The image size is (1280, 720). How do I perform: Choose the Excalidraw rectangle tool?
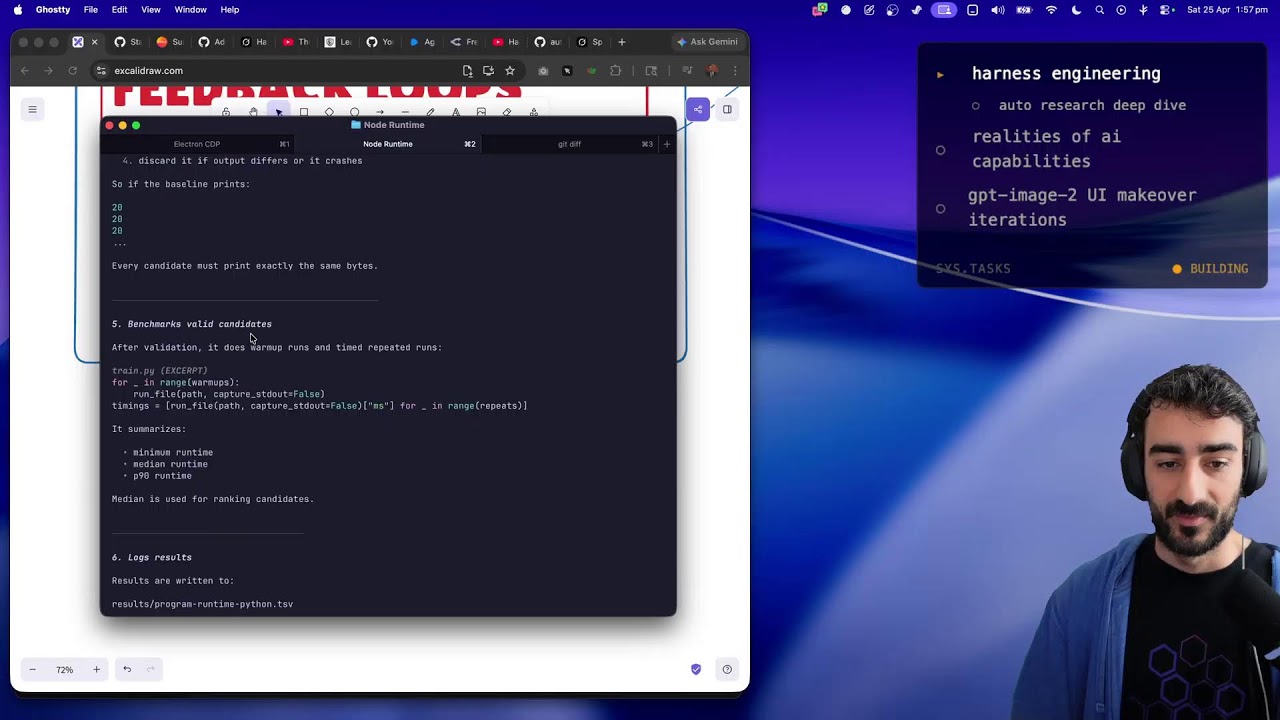[x=304, y=112]
